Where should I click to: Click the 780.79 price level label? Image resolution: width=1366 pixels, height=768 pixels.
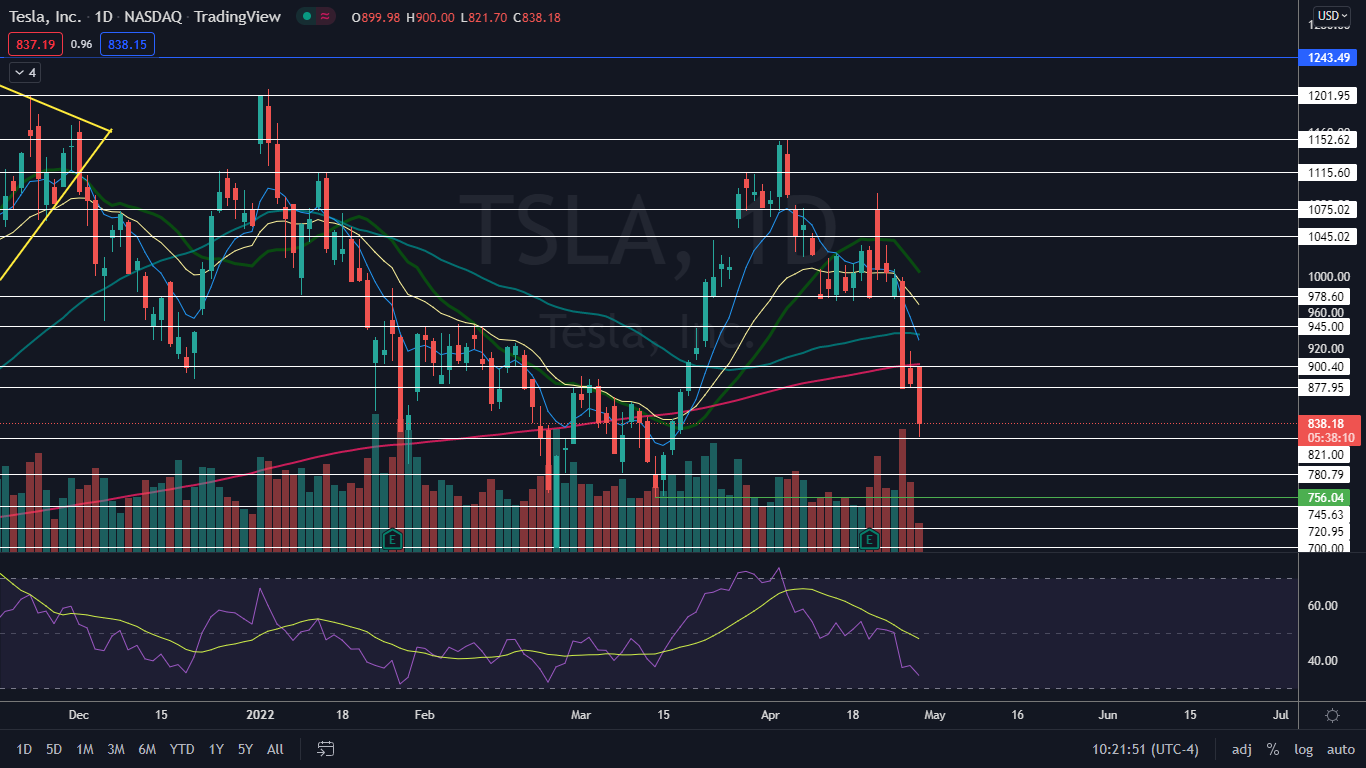click(1326, 475)
